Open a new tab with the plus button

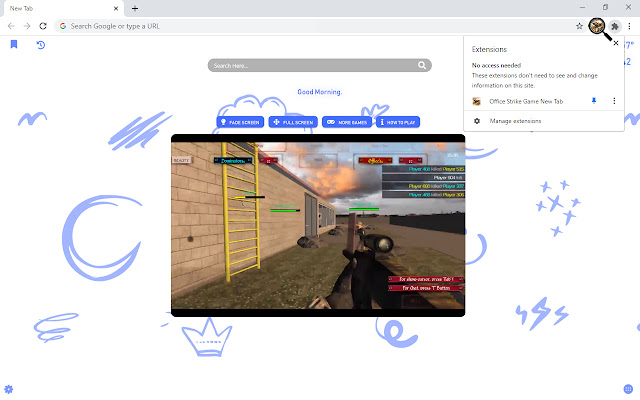[x=135, y=8]
